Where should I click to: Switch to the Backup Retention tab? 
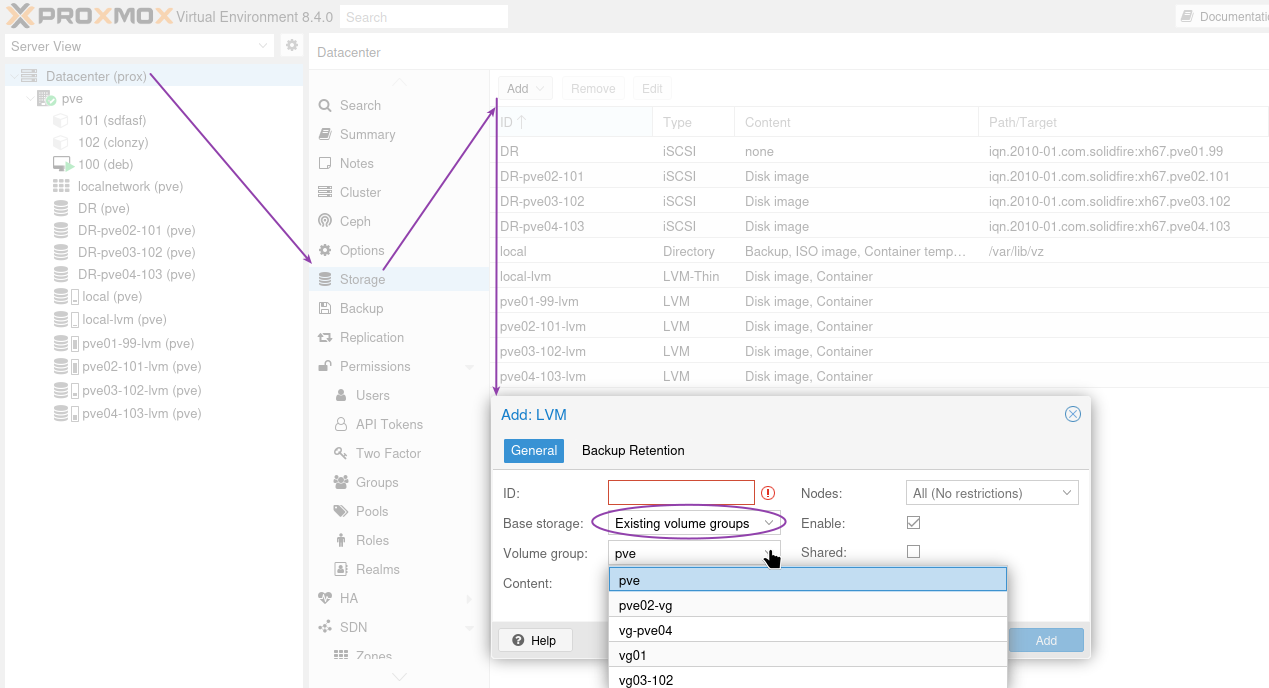(x=633, y=451)
